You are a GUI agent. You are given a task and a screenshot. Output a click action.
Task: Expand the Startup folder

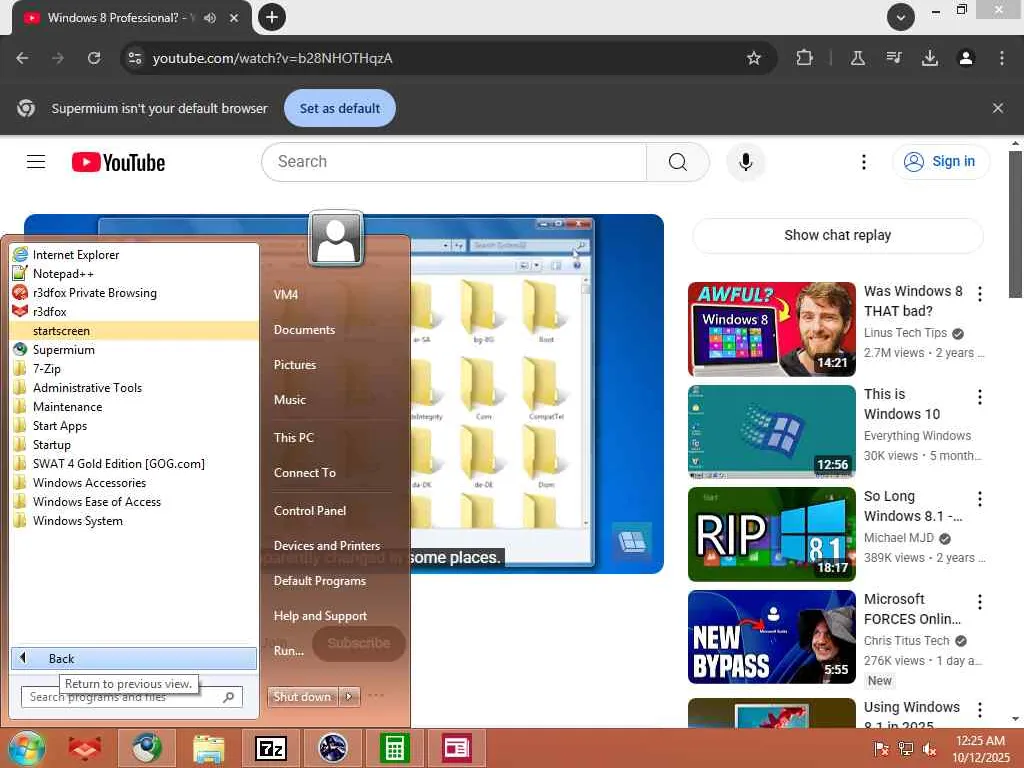pos(134,444)
